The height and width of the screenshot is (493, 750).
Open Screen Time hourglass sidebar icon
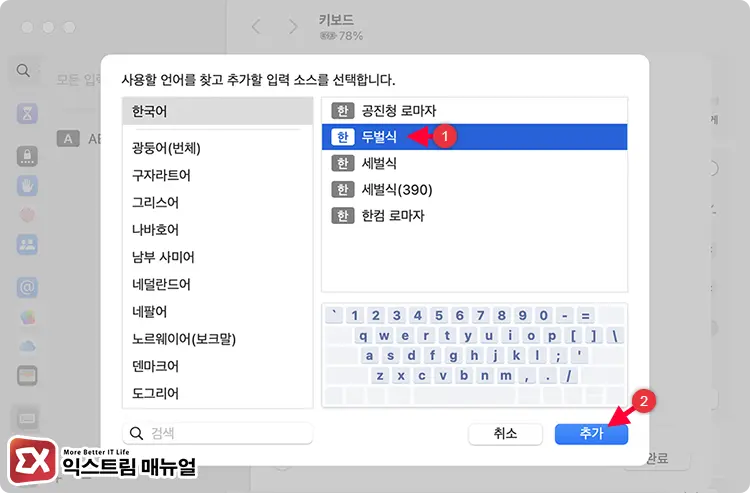click(x=27, y=113)
